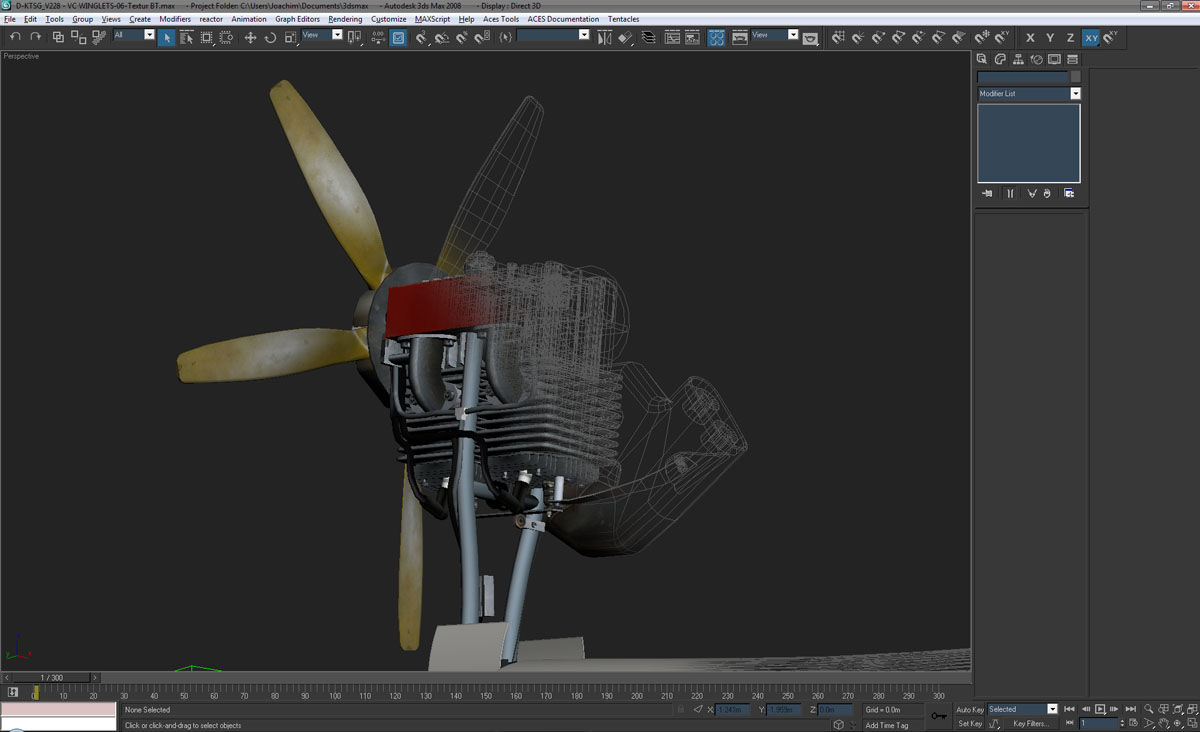Click the Set Key button

970,724
